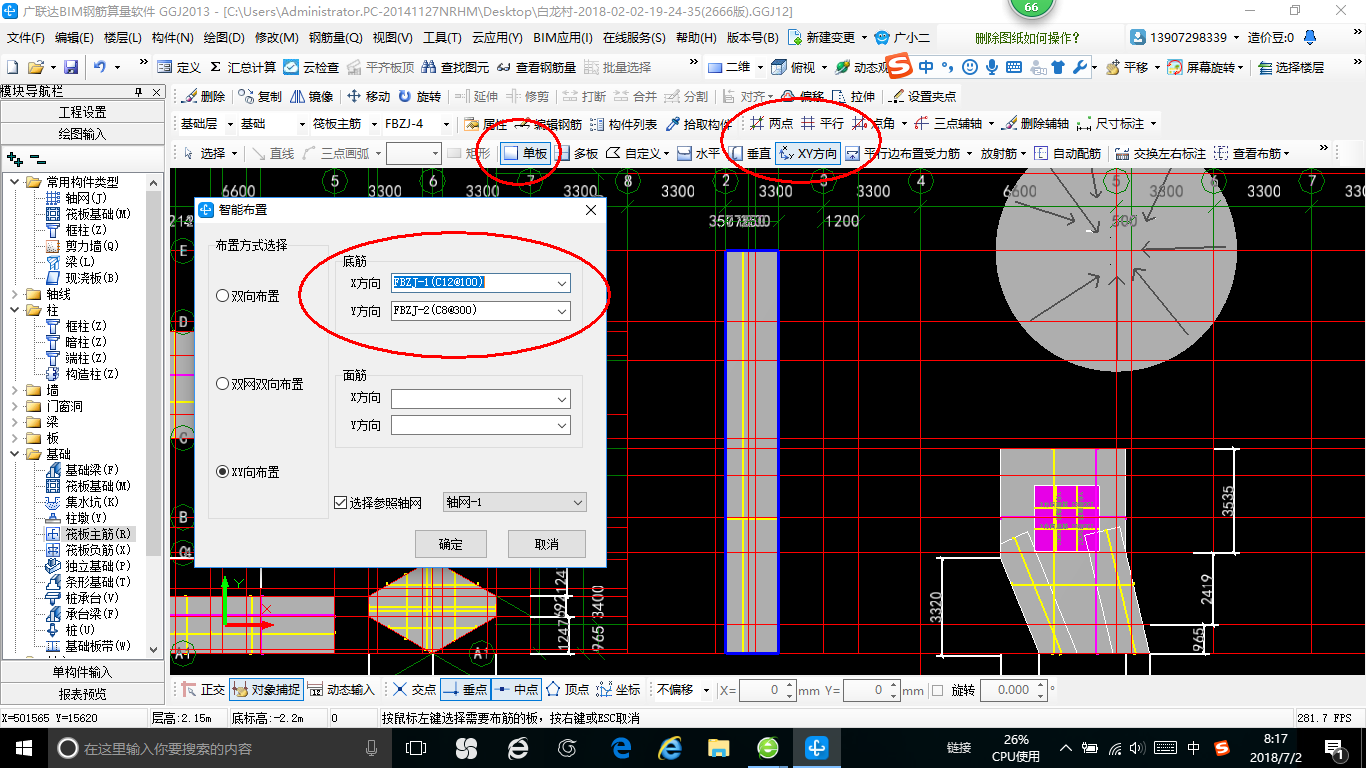Select 双网双向布置 radio option

pos(260,384)
